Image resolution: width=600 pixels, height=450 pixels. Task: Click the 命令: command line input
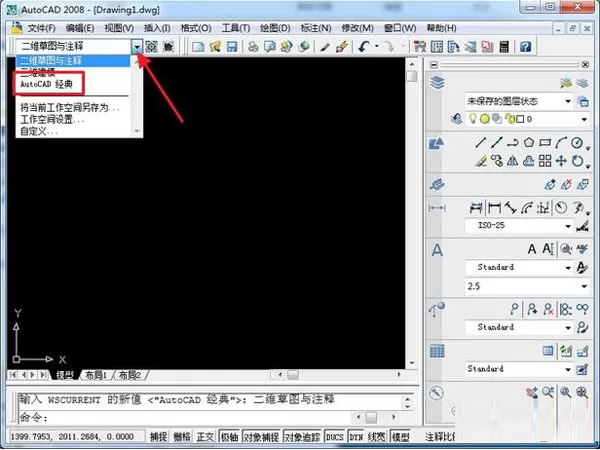(186, 417)
